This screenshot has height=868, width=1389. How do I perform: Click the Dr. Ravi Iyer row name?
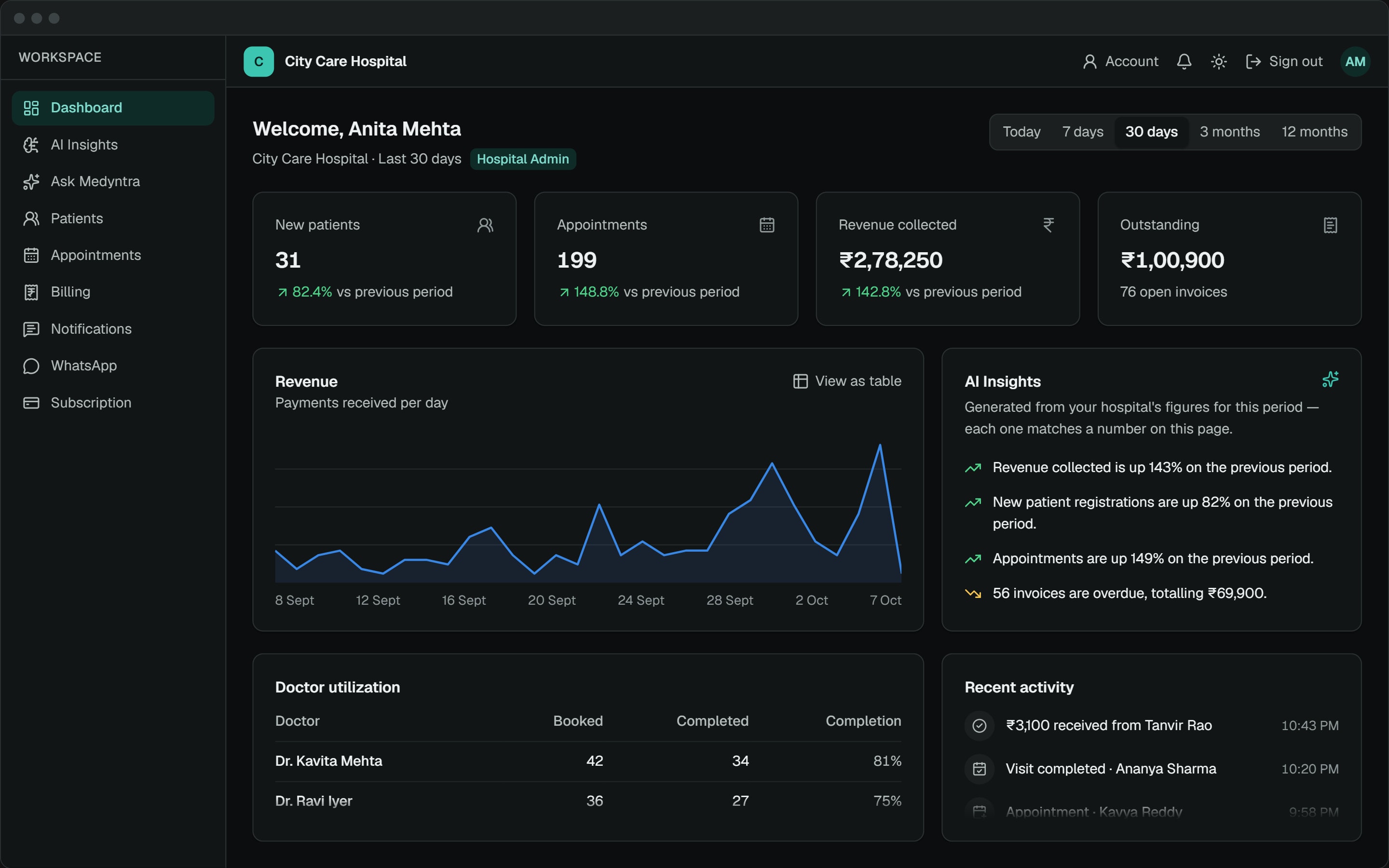[313, 801]
